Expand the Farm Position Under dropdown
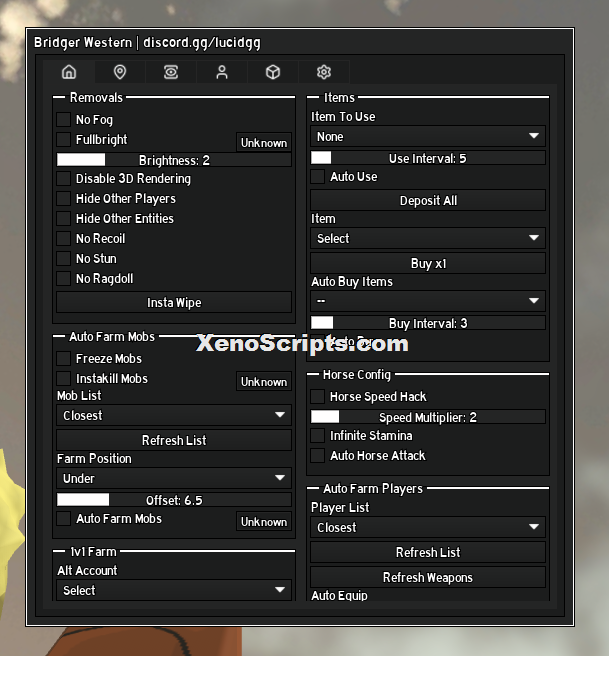Image resolution: width=609 pixels, height=686 pixels. (174, 478)
